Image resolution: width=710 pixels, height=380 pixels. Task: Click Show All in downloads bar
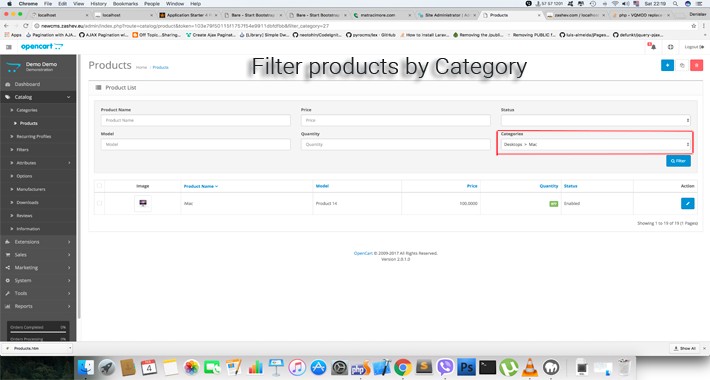(684, 348)
